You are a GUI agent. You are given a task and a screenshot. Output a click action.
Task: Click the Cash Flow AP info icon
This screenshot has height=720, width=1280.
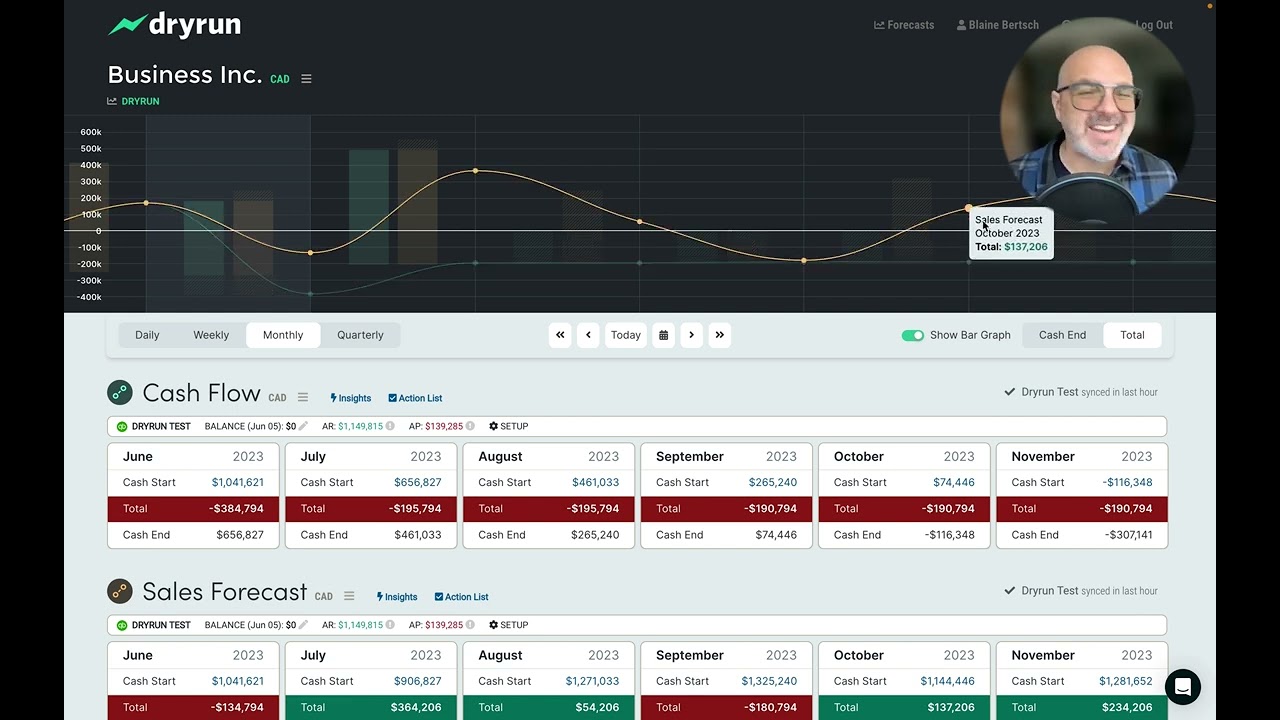(x=470, y=426)
